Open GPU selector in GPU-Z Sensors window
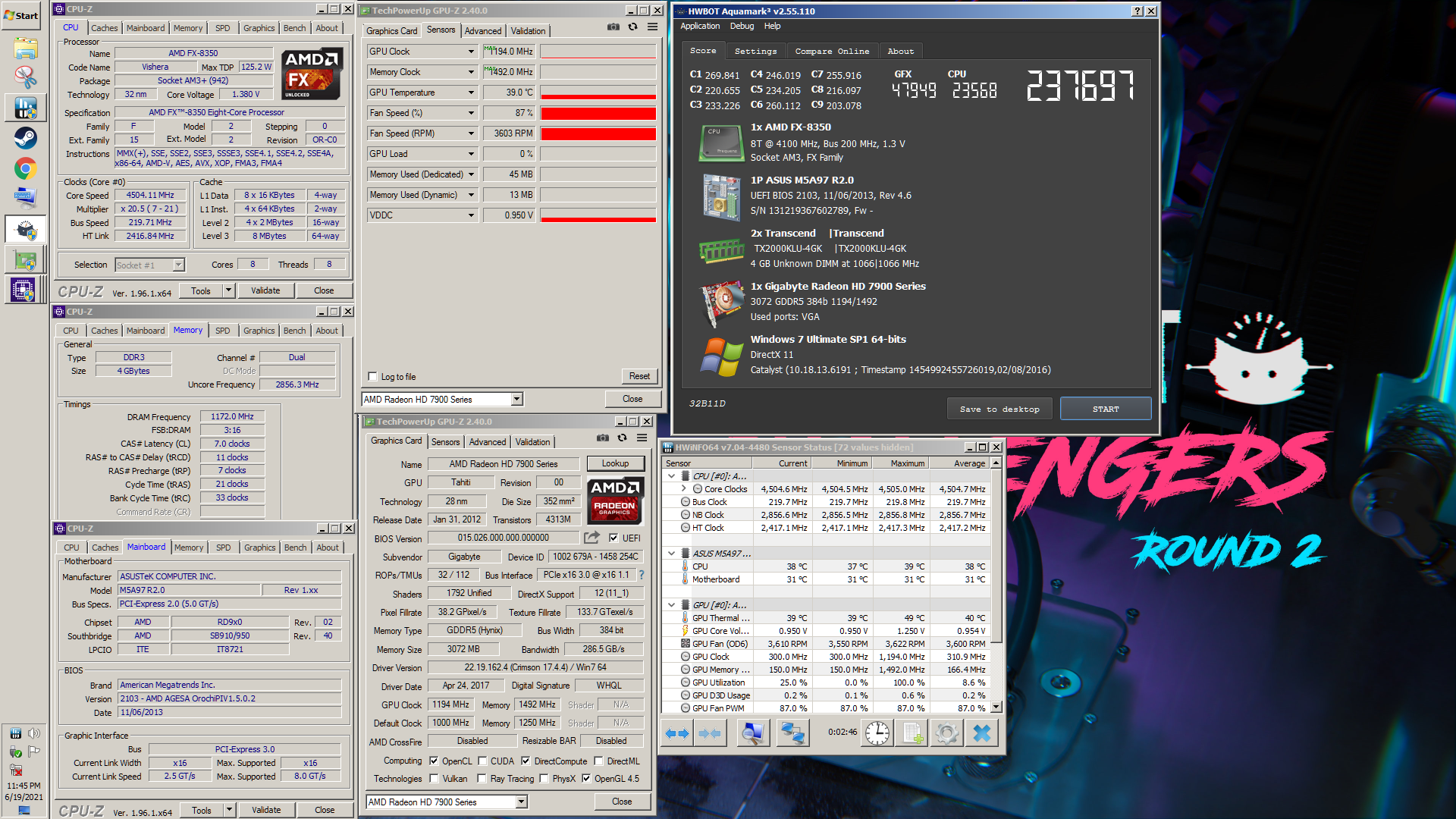This screenshot has width=1456, height=819. (442, 399)
